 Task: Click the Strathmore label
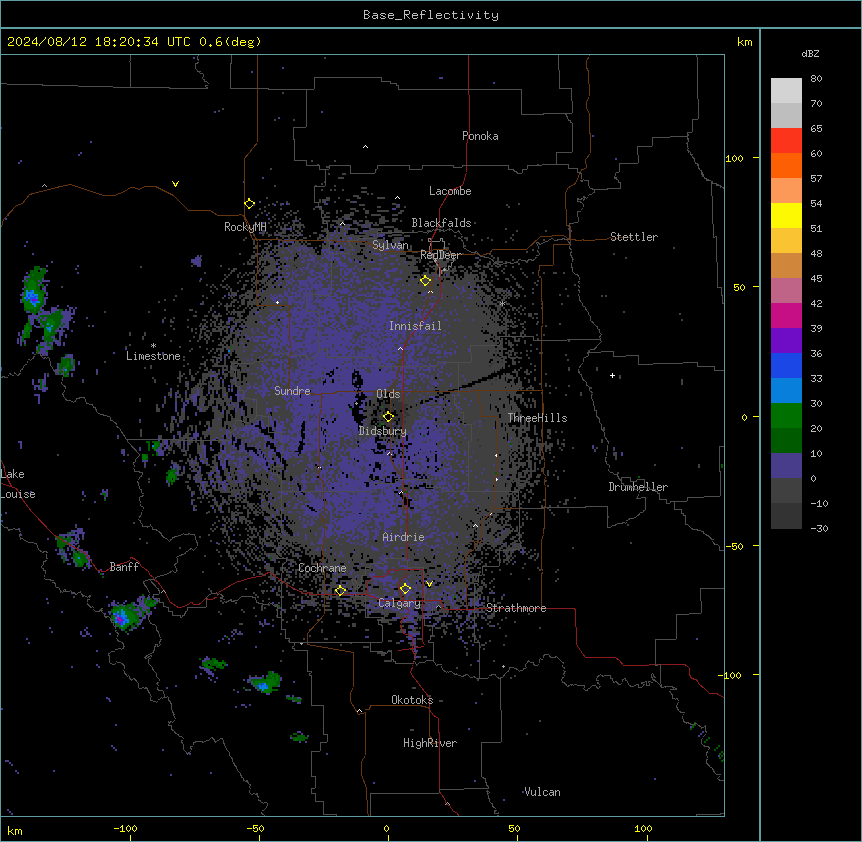516,608
